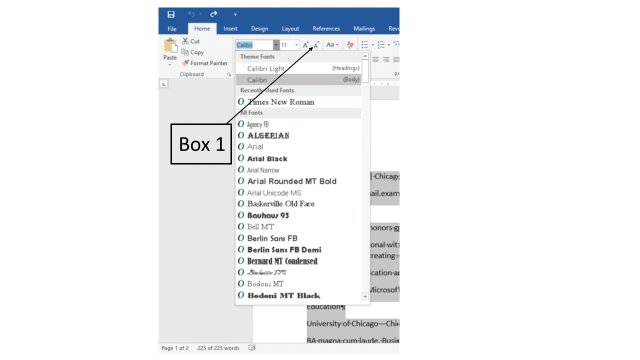Select Bodoni MT Black font
The width and height of the screenshot is (640, 360).
(298, 295)
